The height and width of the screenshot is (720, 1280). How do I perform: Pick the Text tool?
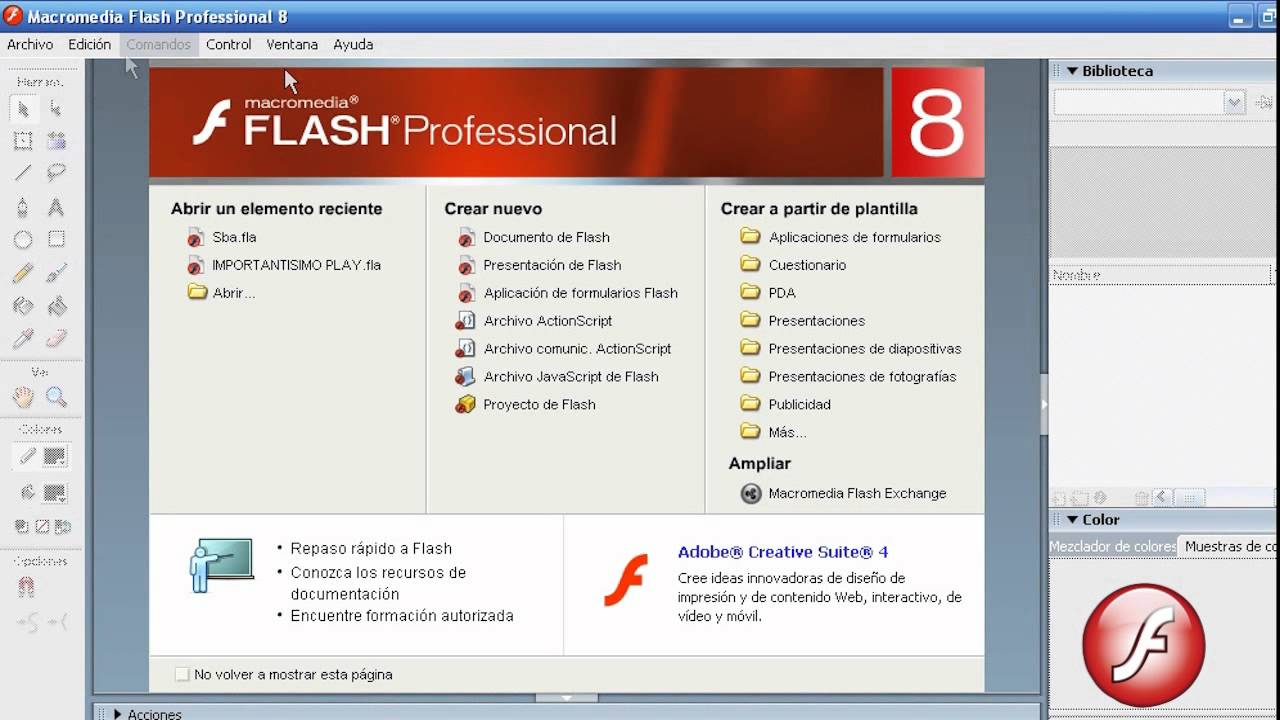(56, 207)
